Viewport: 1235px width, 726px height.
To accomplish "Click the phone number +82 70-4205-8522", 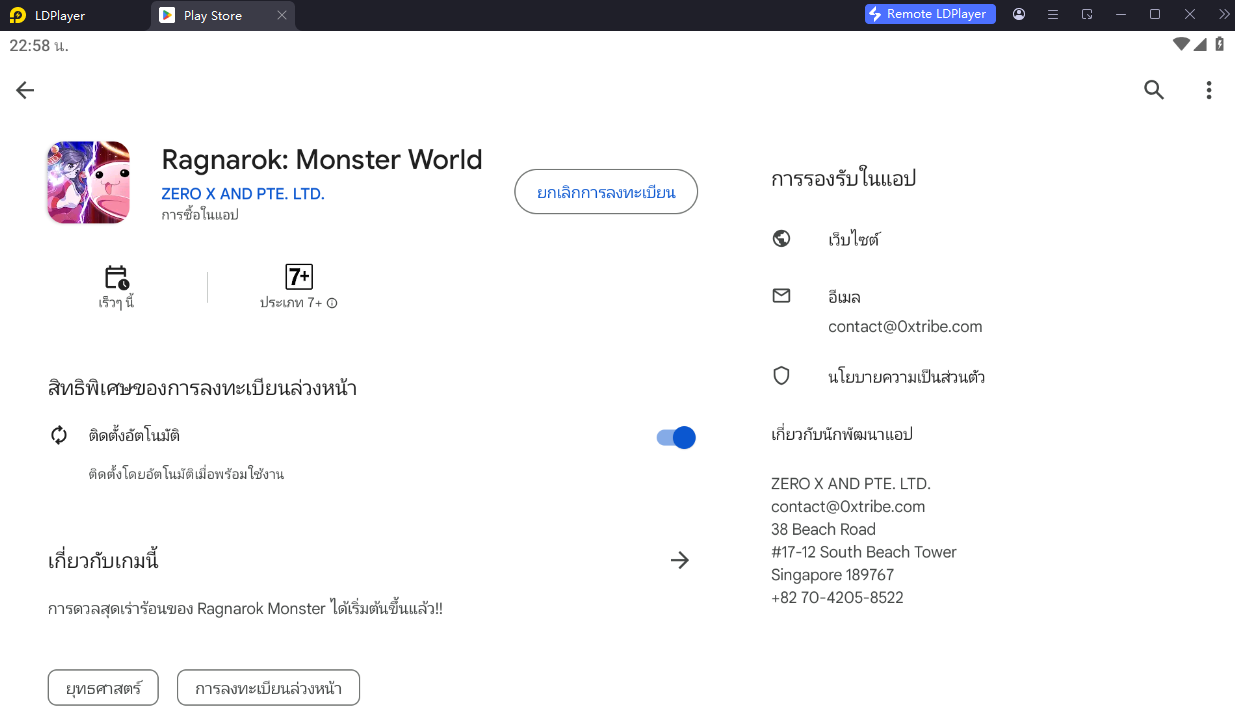I will pos(837,598).
